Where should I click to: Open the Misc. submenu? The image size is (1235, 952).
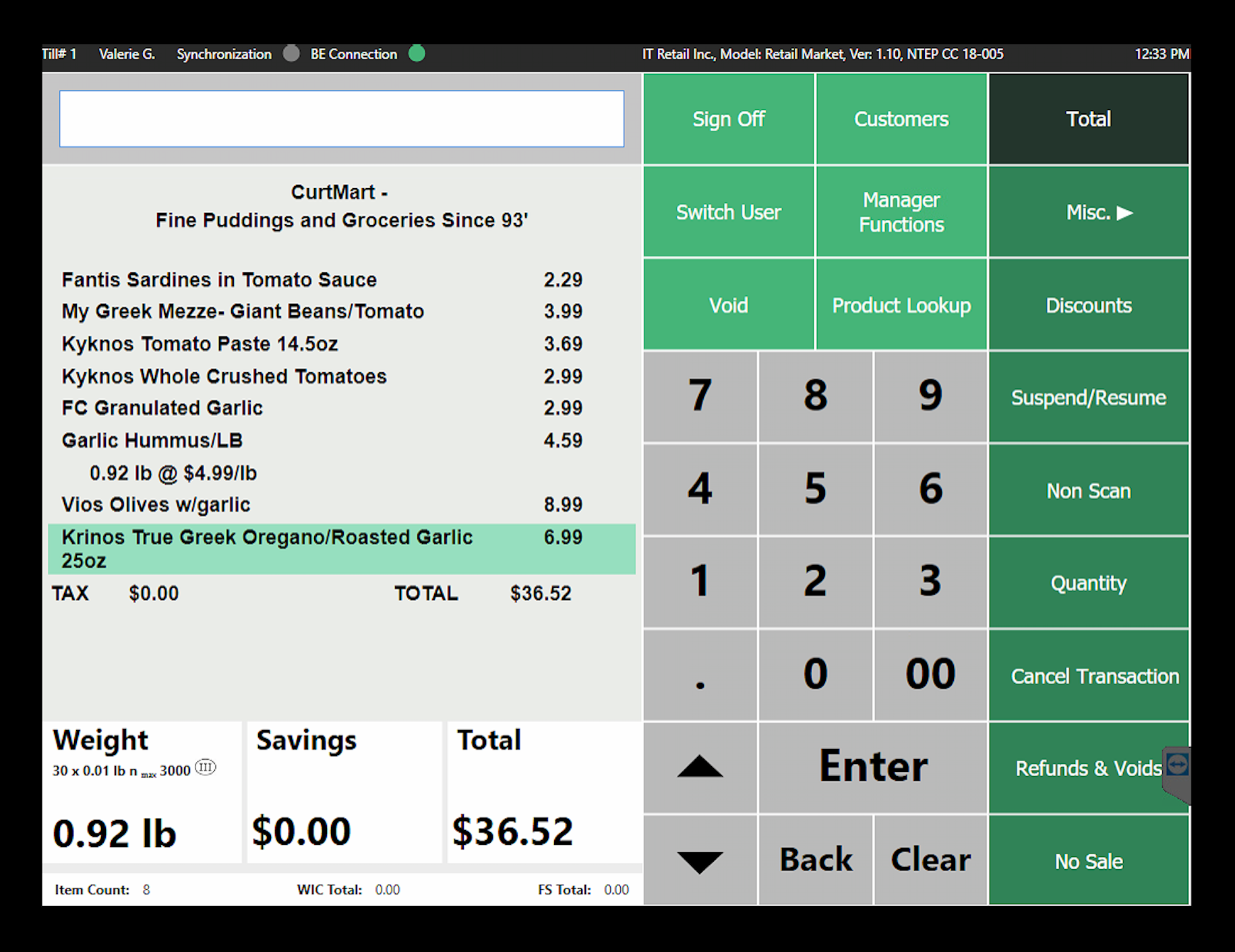(x=1089, y=212)
